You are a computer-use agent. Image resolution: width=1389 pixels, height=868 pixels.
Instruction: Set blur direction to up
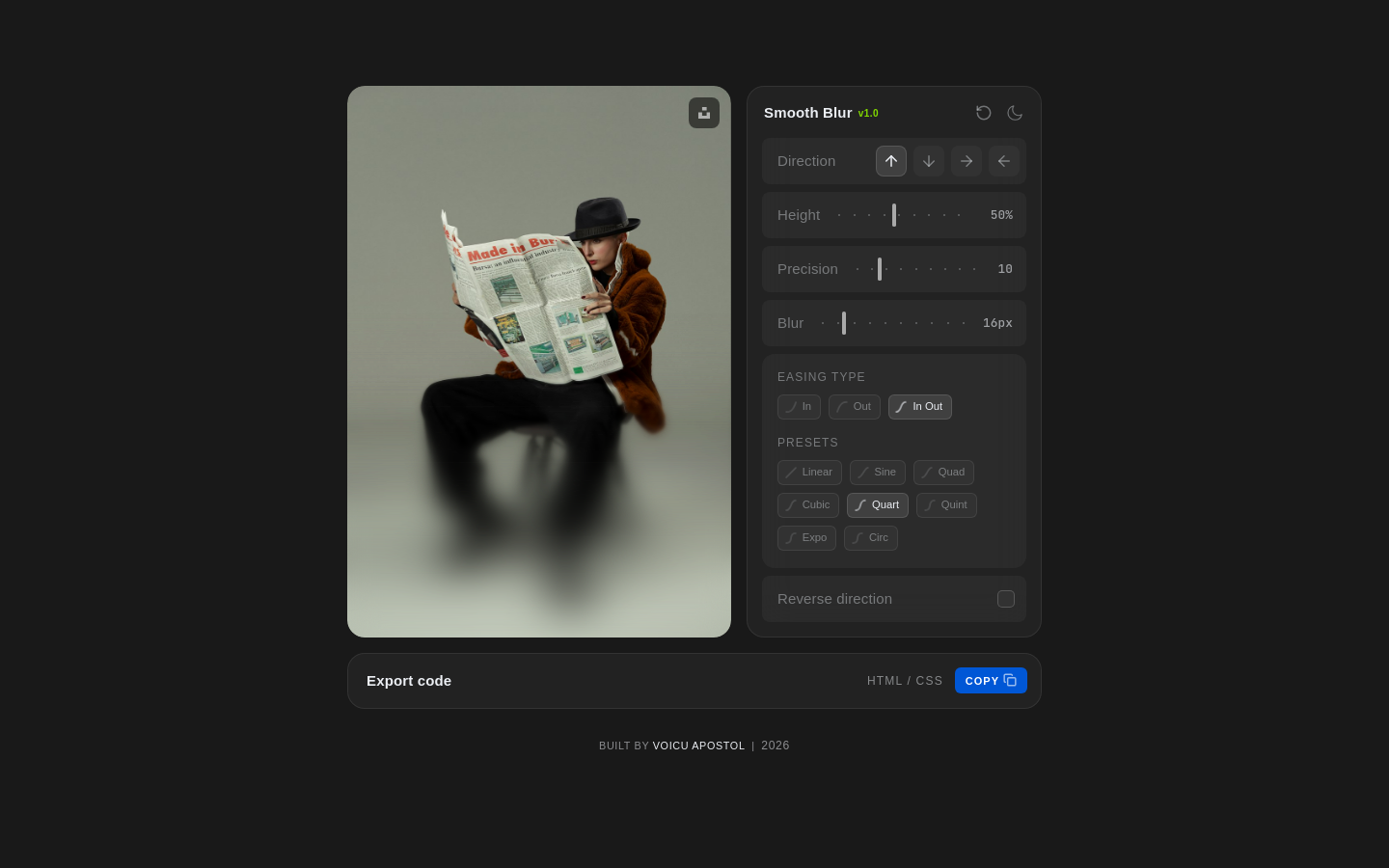[x=891, y=161]
